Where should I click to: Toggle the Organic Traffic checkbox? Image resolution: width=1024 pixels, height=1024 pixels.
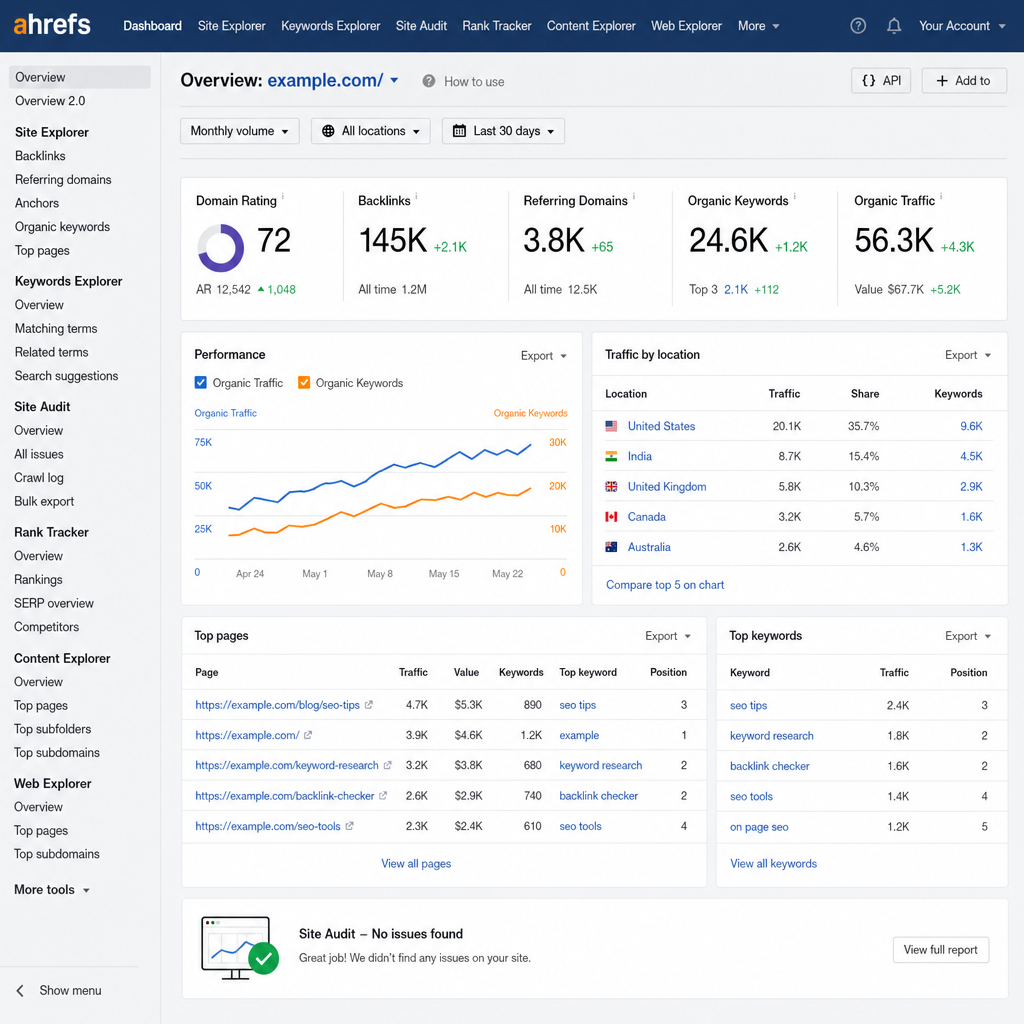click(x=200, y=383)
